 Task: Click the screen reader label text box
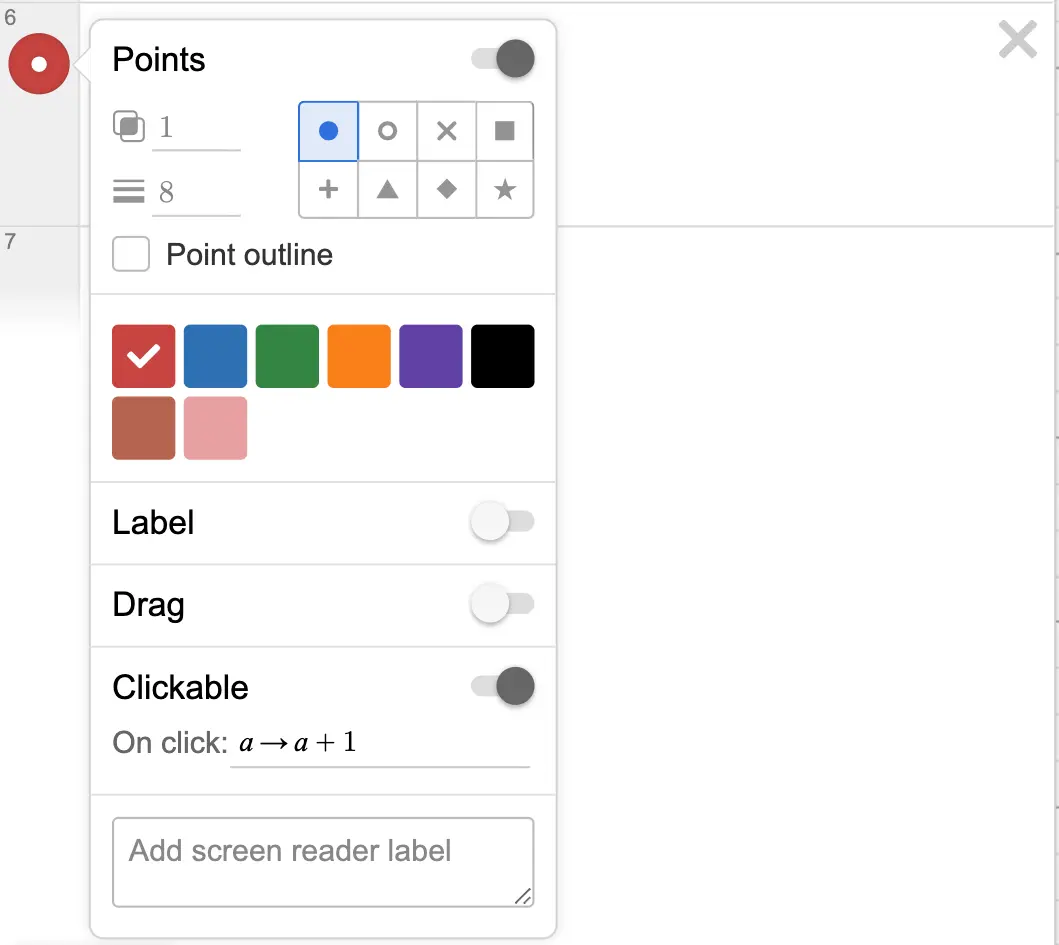322,861
